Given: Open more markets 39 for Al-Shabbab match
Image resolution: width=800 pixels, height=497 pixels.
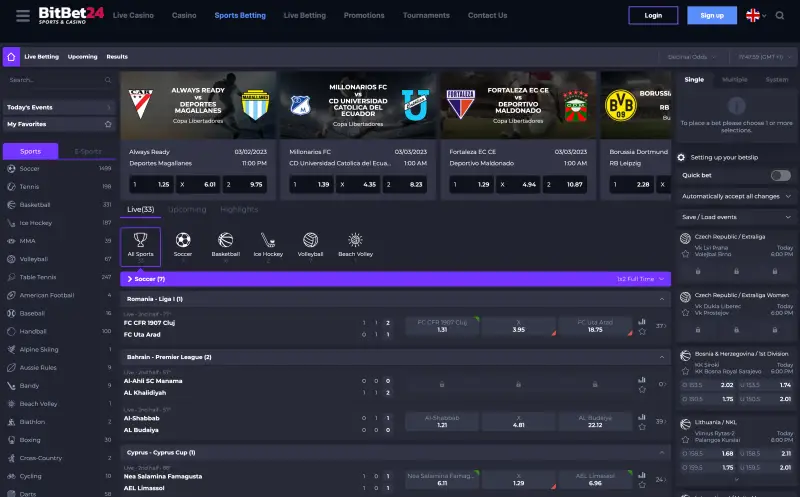Looking at the screenshot, I should 661,421.
